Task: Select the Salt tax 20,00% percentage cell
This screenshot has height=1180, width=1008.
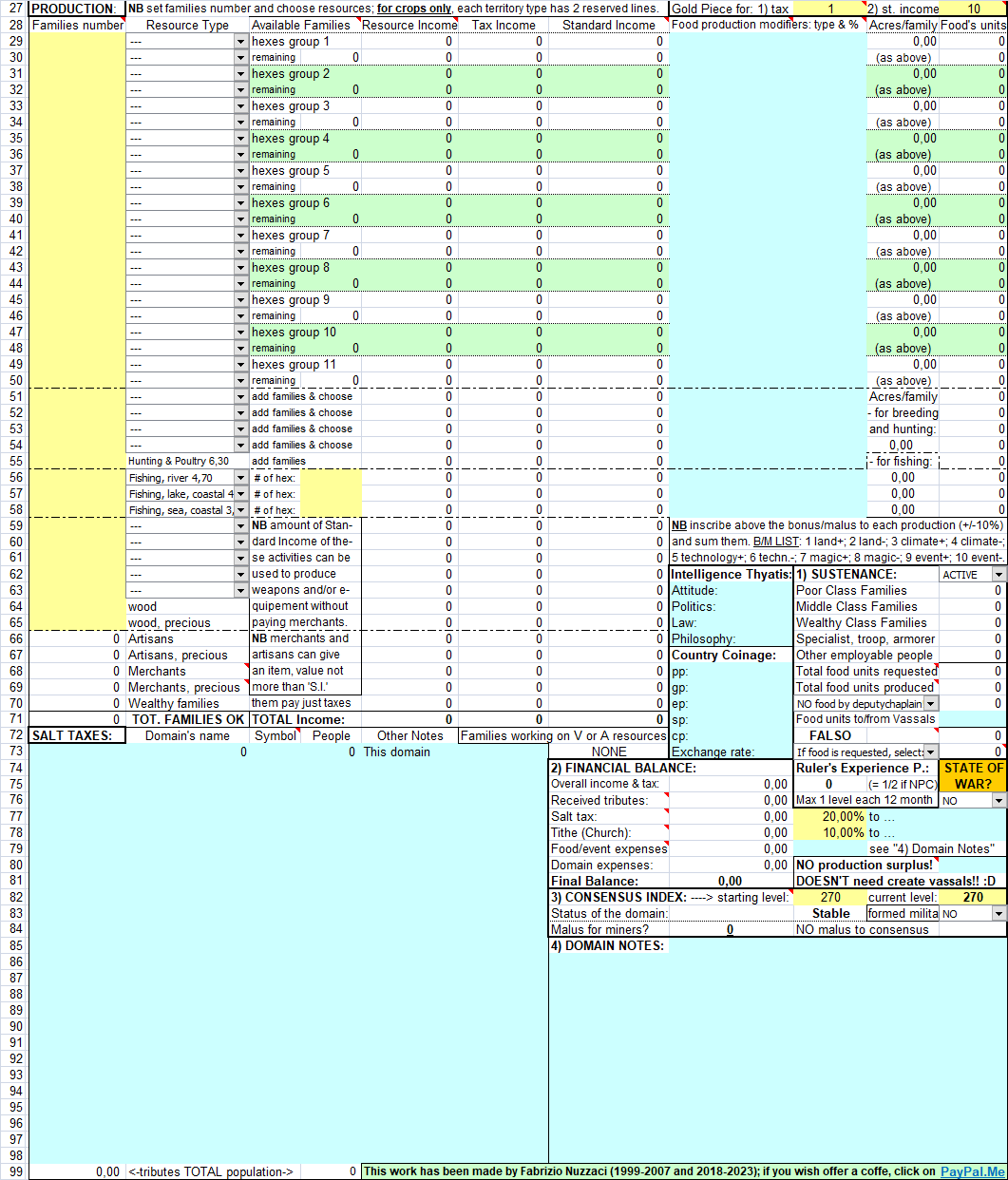Action: point(829,817)
